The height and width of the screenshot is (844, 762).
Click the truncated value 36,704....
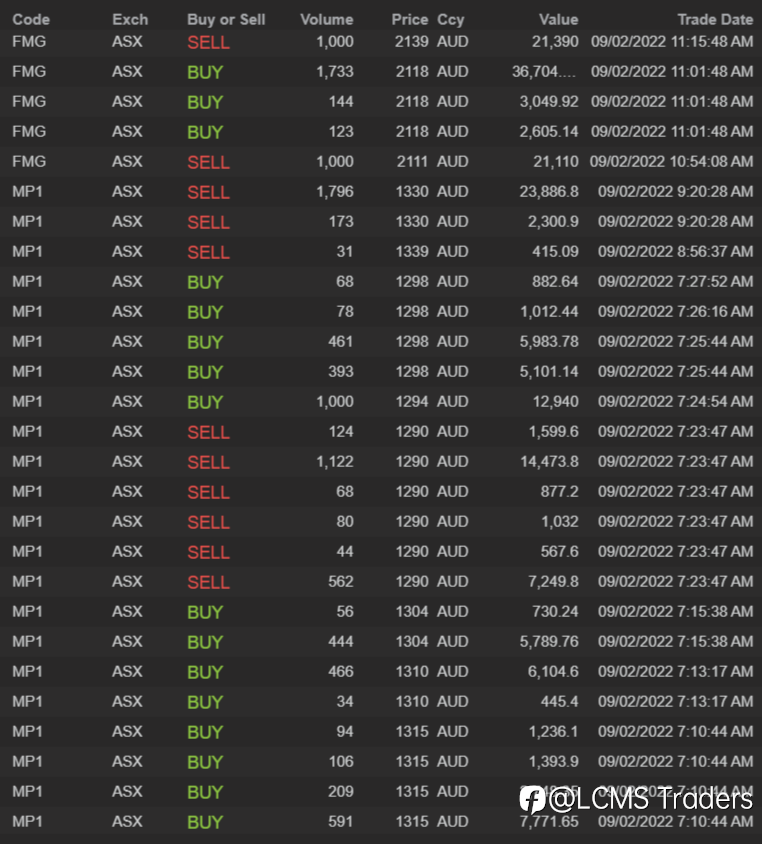pyautogui.click(x=544, y=72)
